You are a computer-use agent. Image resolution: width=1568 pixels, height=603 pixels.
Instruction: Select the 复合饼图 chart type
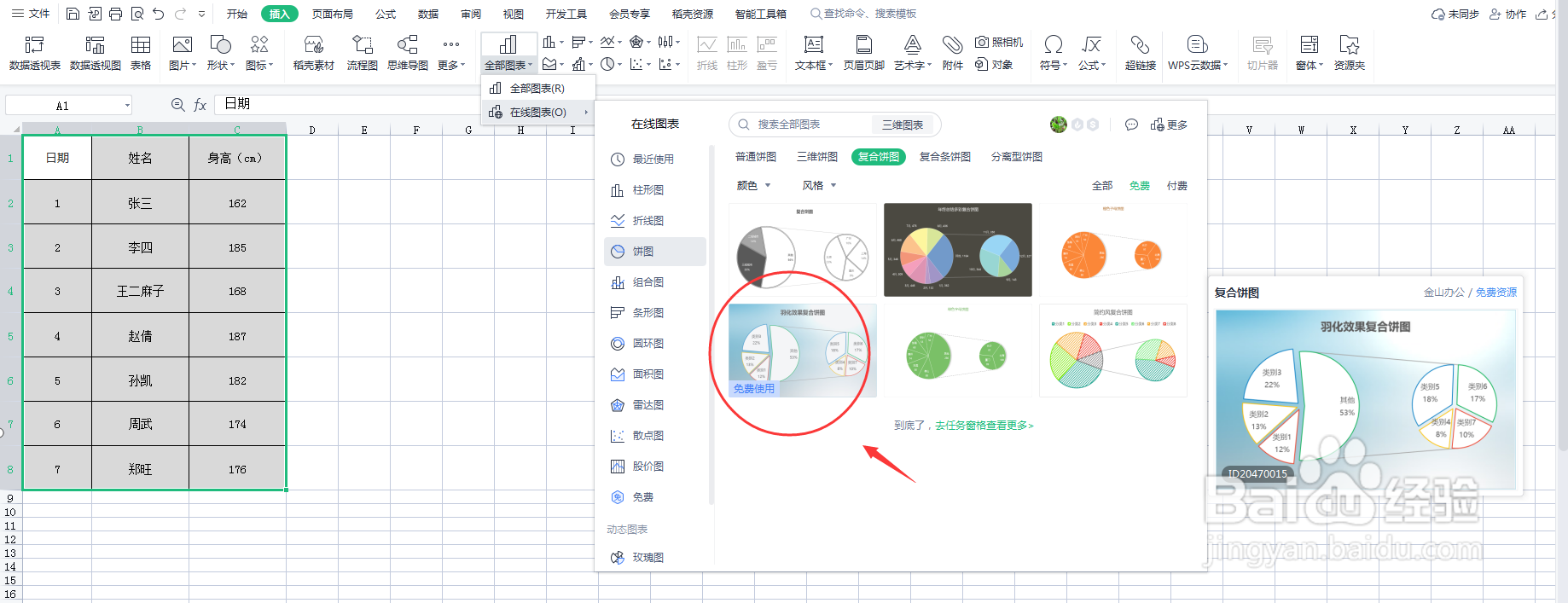coord(879,157)
